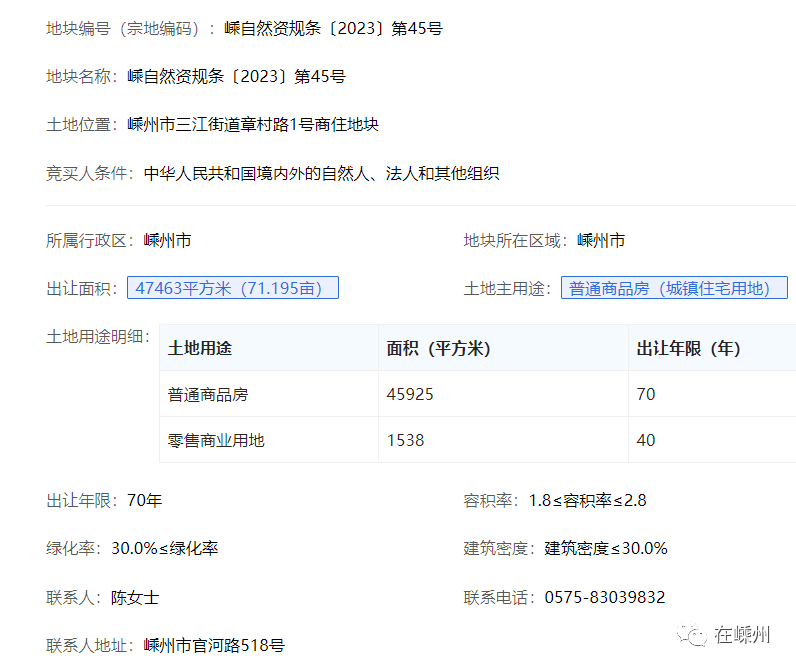Select the 普通商品房 table row cell
This screenshot has height=669, width=796.
(x=208, y=394)
